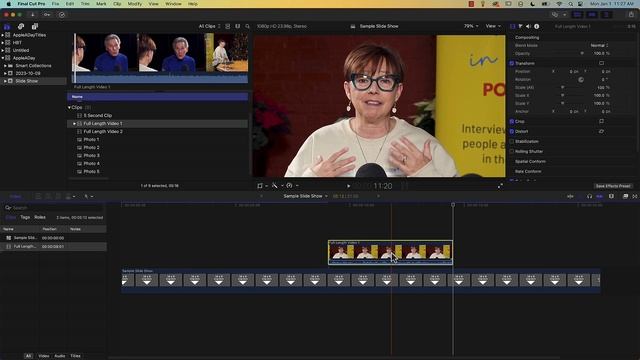Toggle the Crop checkbox

point(512,121)
